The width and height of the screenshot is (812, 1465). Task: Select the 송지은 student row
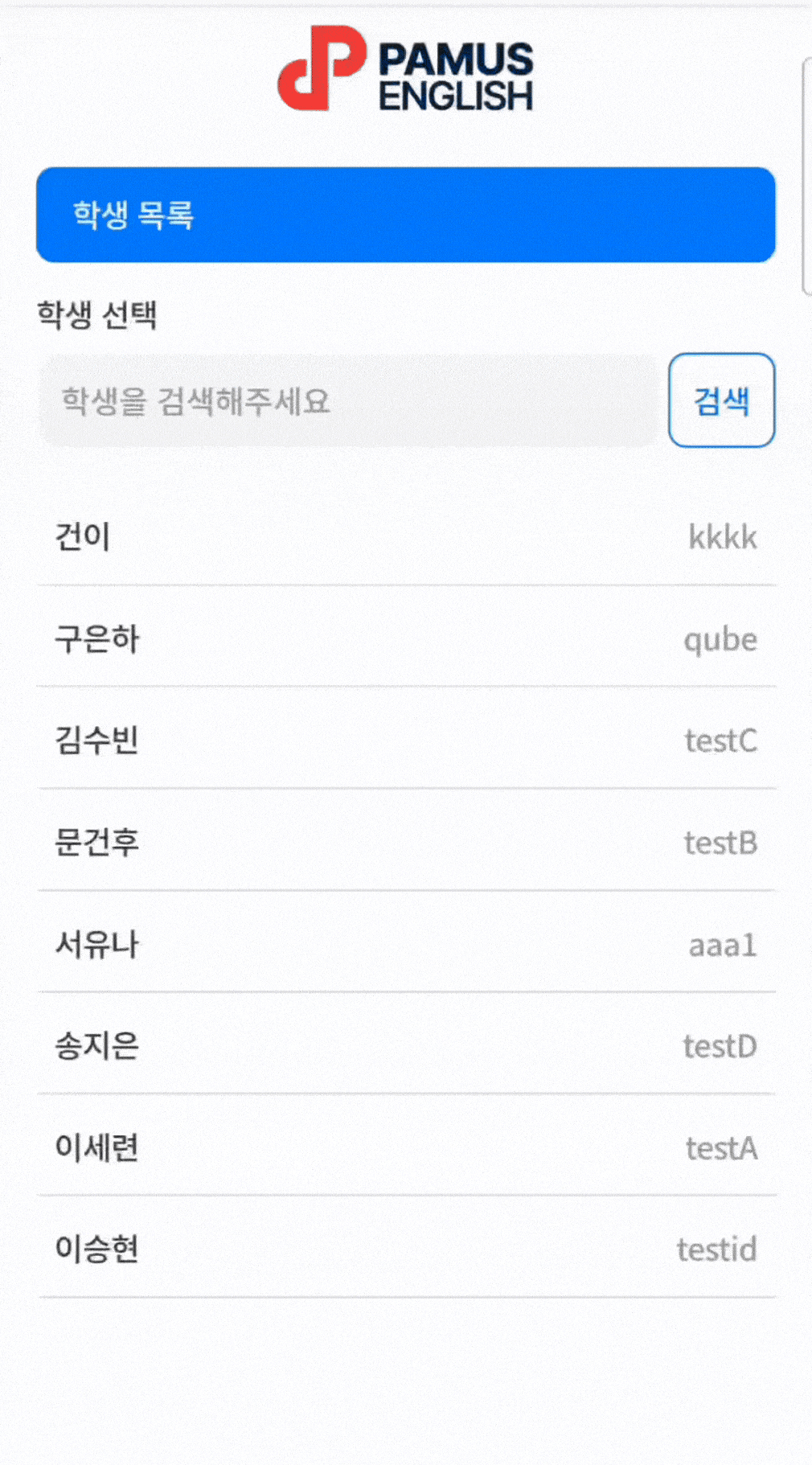tap(96, 1045)
